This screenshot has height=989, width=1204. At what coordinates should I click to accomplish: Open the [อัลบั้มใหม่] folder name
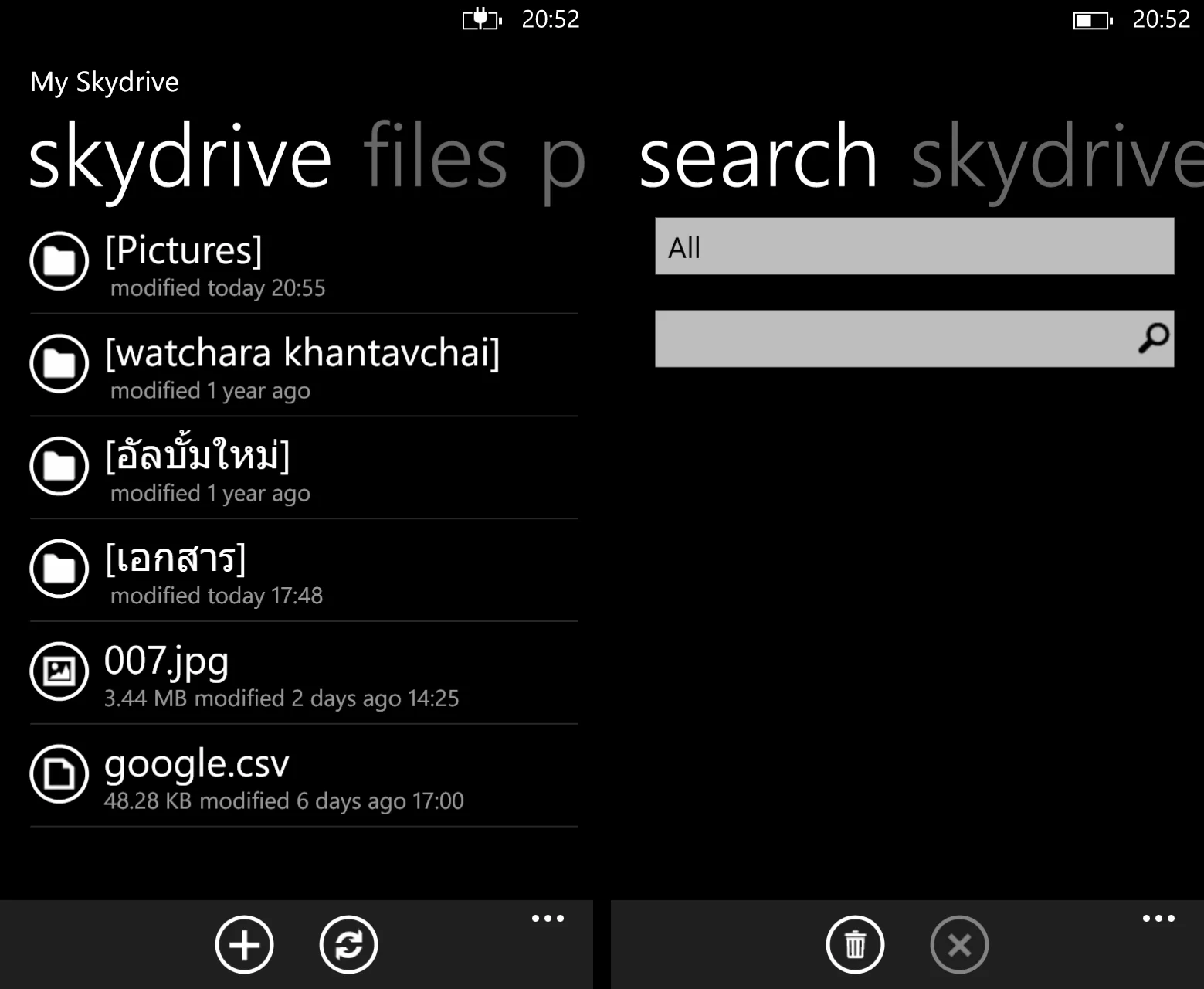pyautogui.click(x=198, y=453)
